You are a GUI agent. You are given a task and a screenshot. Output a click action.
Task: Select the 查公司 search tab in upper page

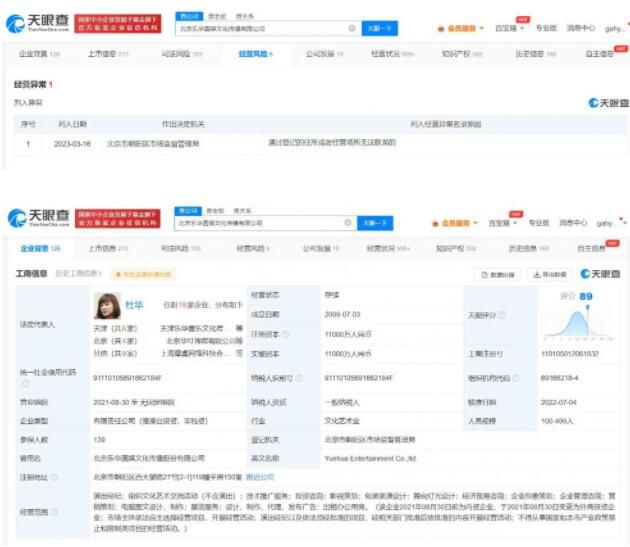189,16
